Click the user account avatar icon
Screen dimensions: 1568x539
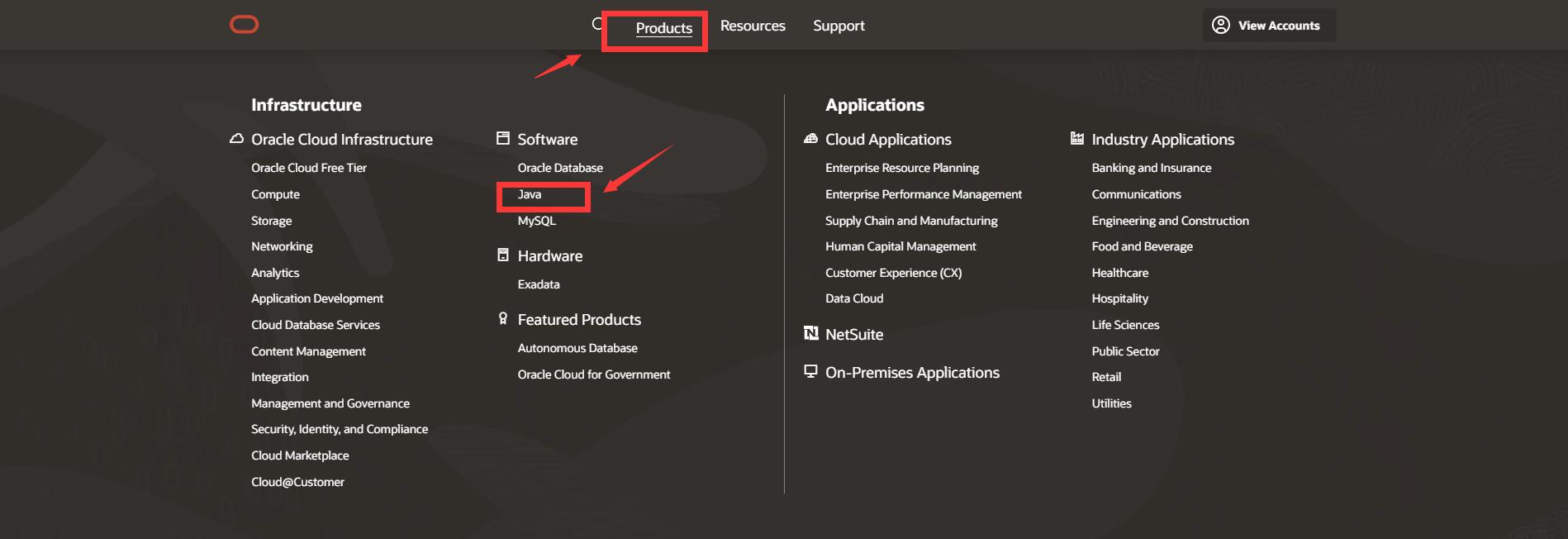click(1220, 25)
